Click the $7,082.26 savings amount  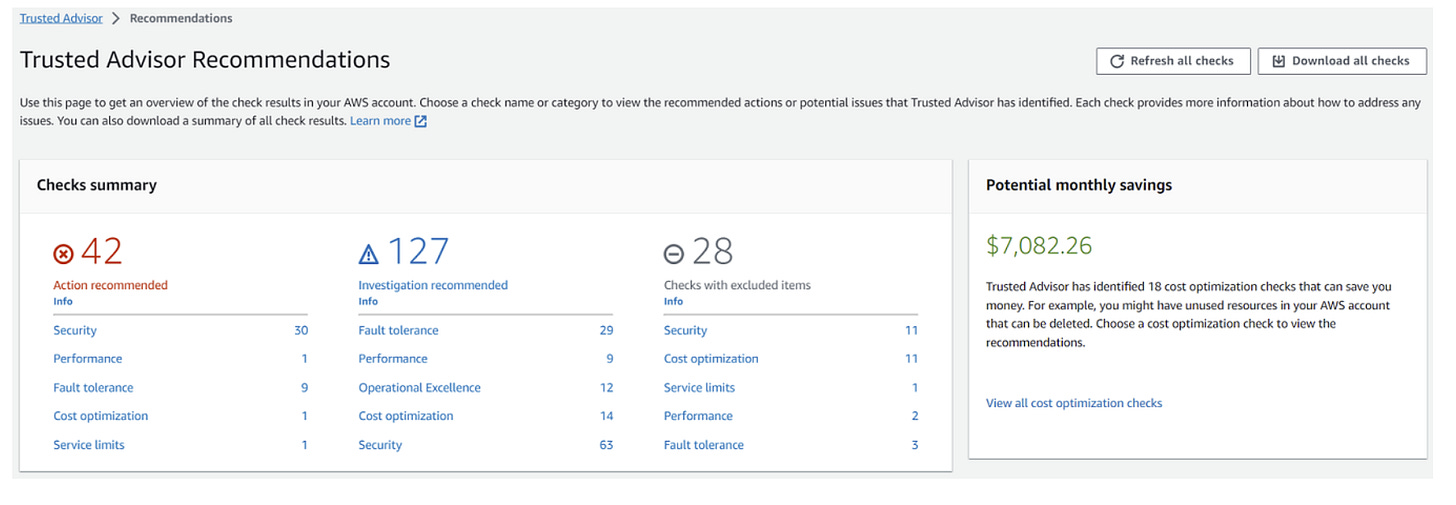pos(1039,245)
